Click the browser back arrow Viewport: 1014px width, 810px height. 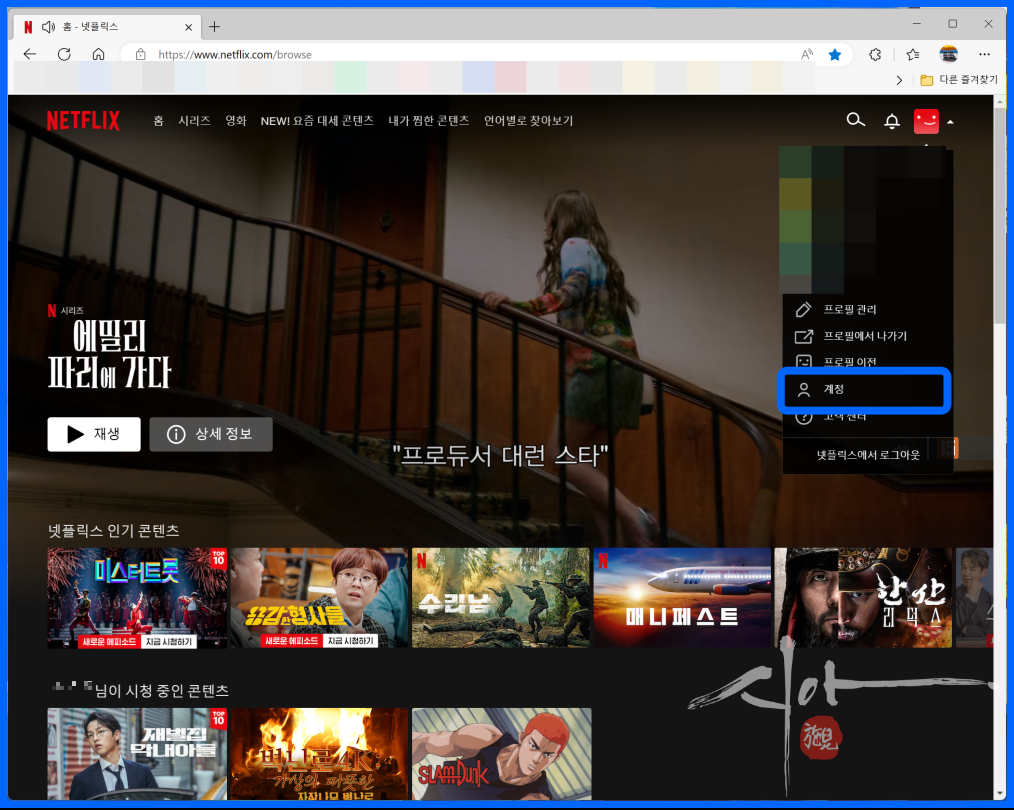pos(30,54)
